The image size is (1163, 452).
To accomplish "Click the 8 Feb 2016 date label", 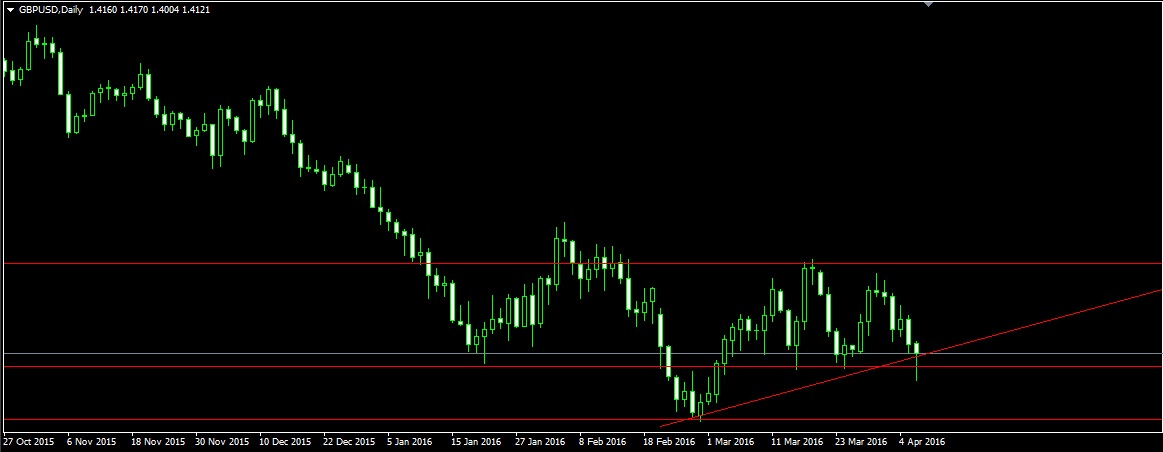I will 603,441.
